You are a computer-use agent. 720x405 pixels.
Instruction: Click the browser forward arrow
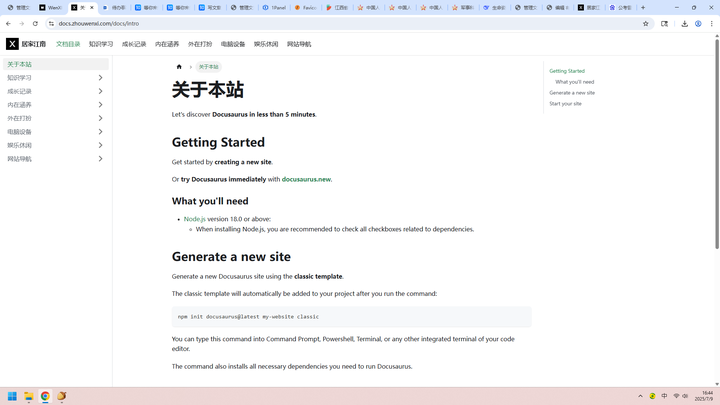(22, 23)
